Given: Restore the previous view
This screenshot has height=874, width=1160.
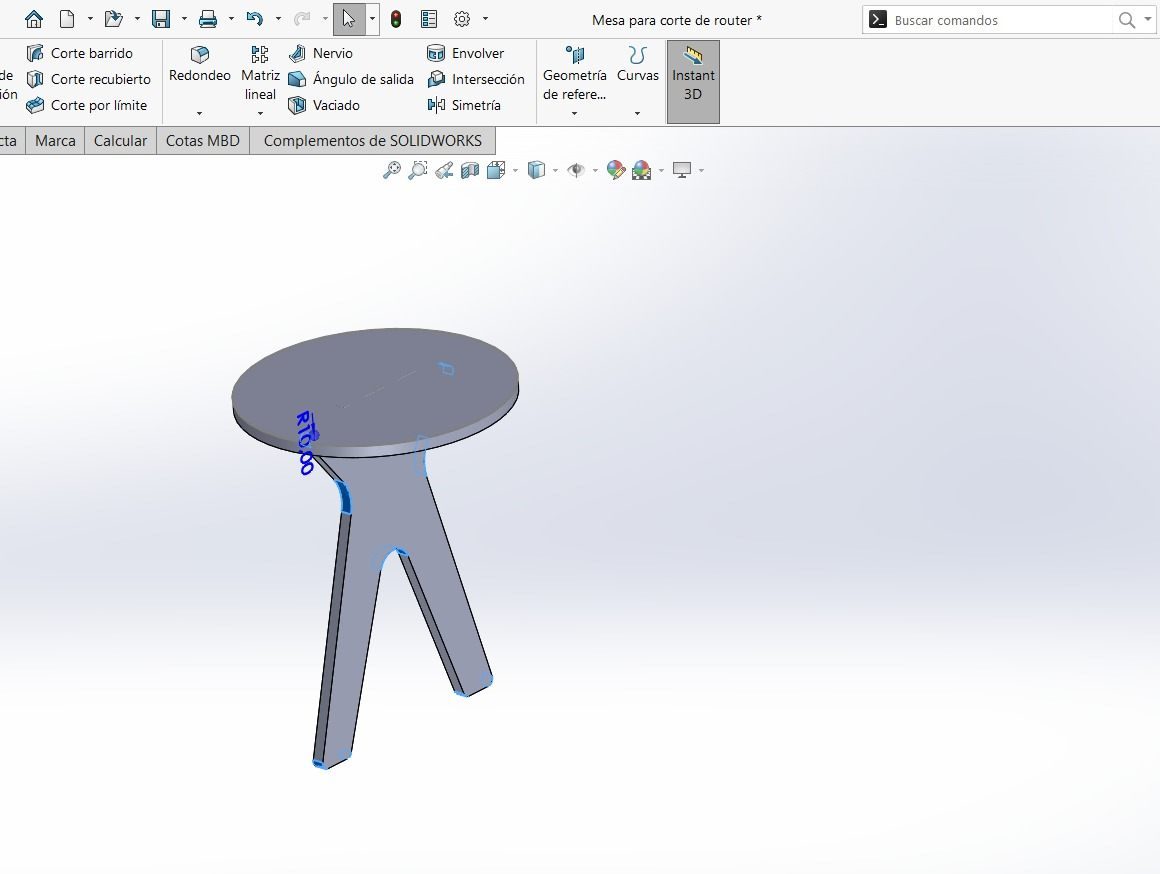Looking at the screenshot, I should (x=444, y=170).
